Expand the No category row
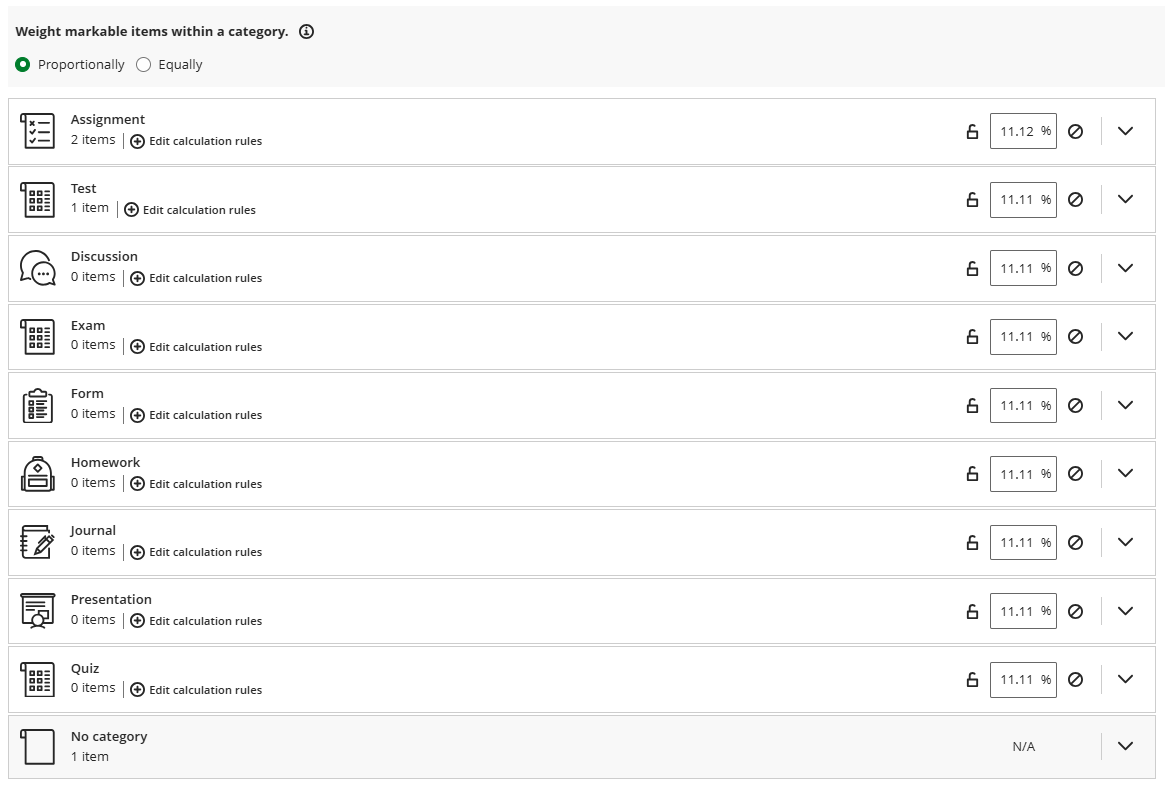This screenshot has width=1165, height=786. click(x=1125, y=746)
